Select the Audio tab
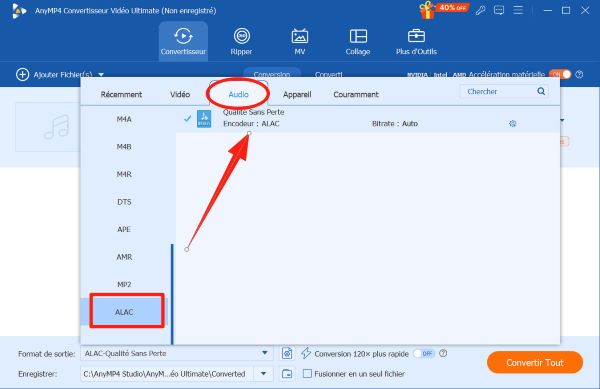600x389 pixels. (238, 94)
